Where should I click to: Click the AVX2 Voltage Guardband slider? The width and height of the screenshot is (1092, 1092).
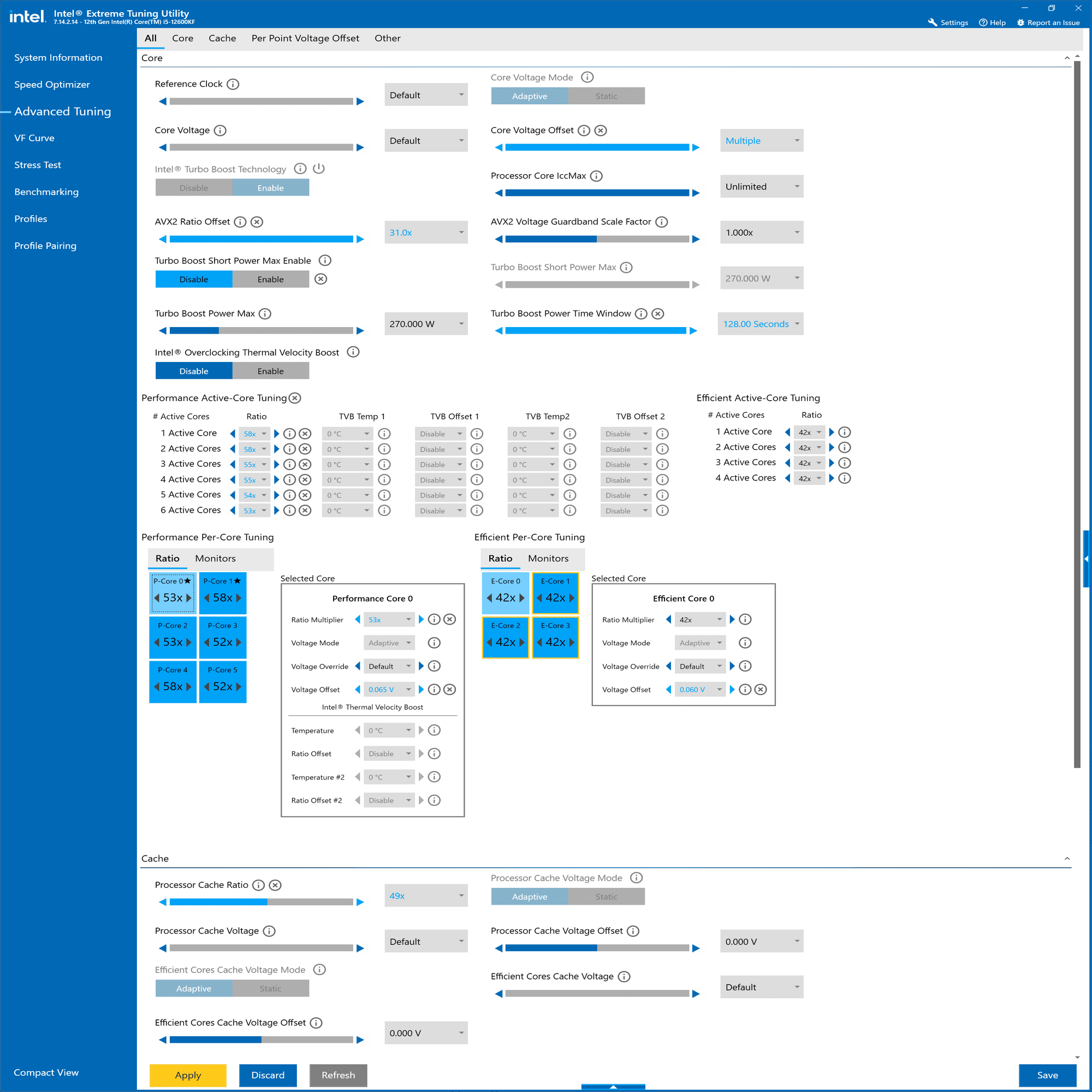click(597, 239)
